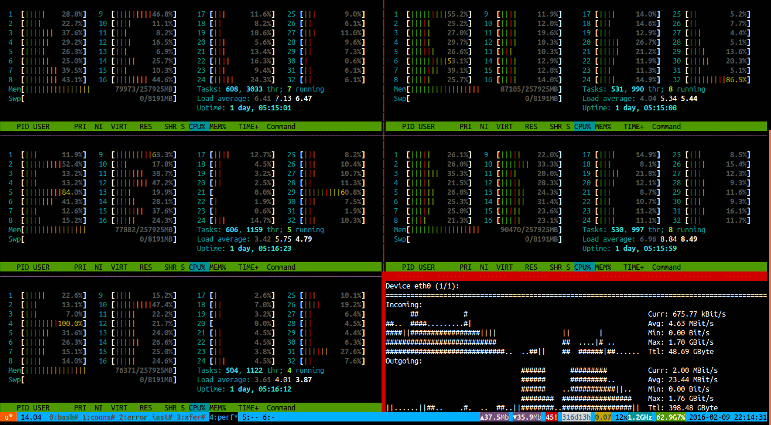
Task: Click CPU 4 meter at 100.0% usage
Action: click(48, 324)
